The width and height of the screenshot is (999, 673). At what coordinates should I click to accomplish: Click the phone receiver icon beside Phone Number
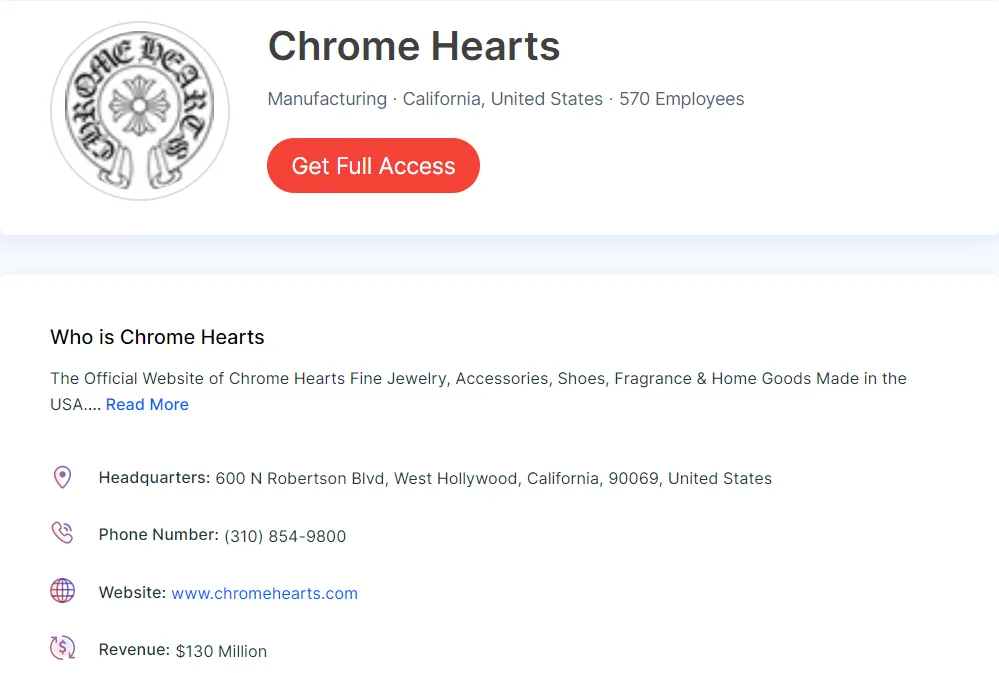pyautogui.click(x=62, y=533)
